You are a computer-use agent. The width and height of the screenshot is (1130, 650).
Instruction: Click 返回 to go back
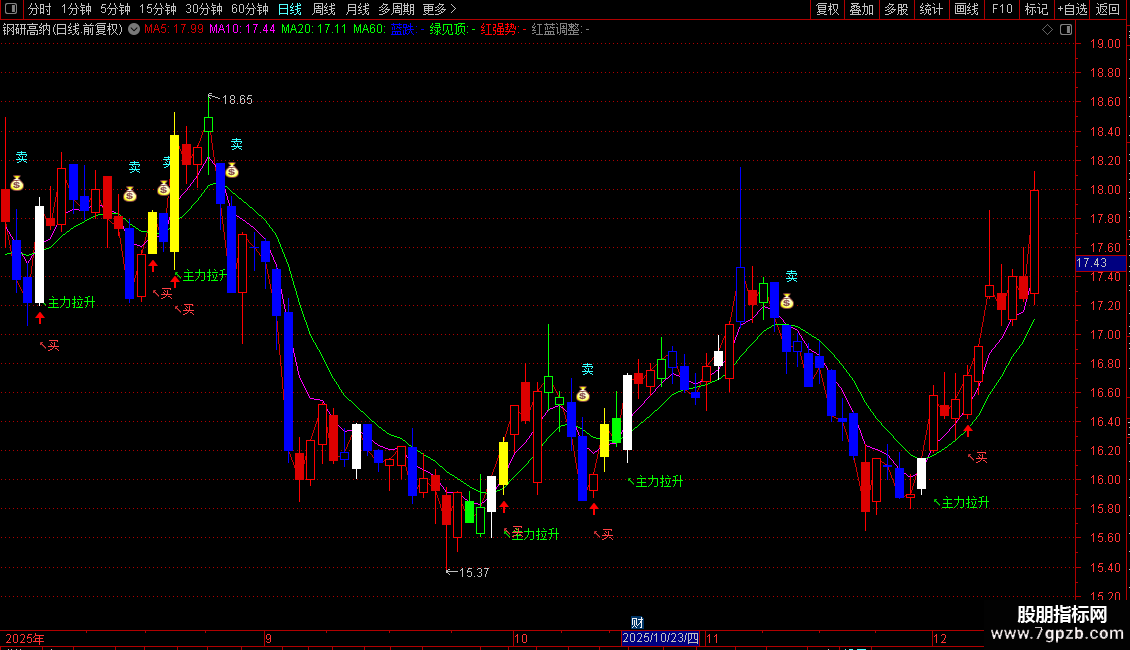click(1108, 9)
